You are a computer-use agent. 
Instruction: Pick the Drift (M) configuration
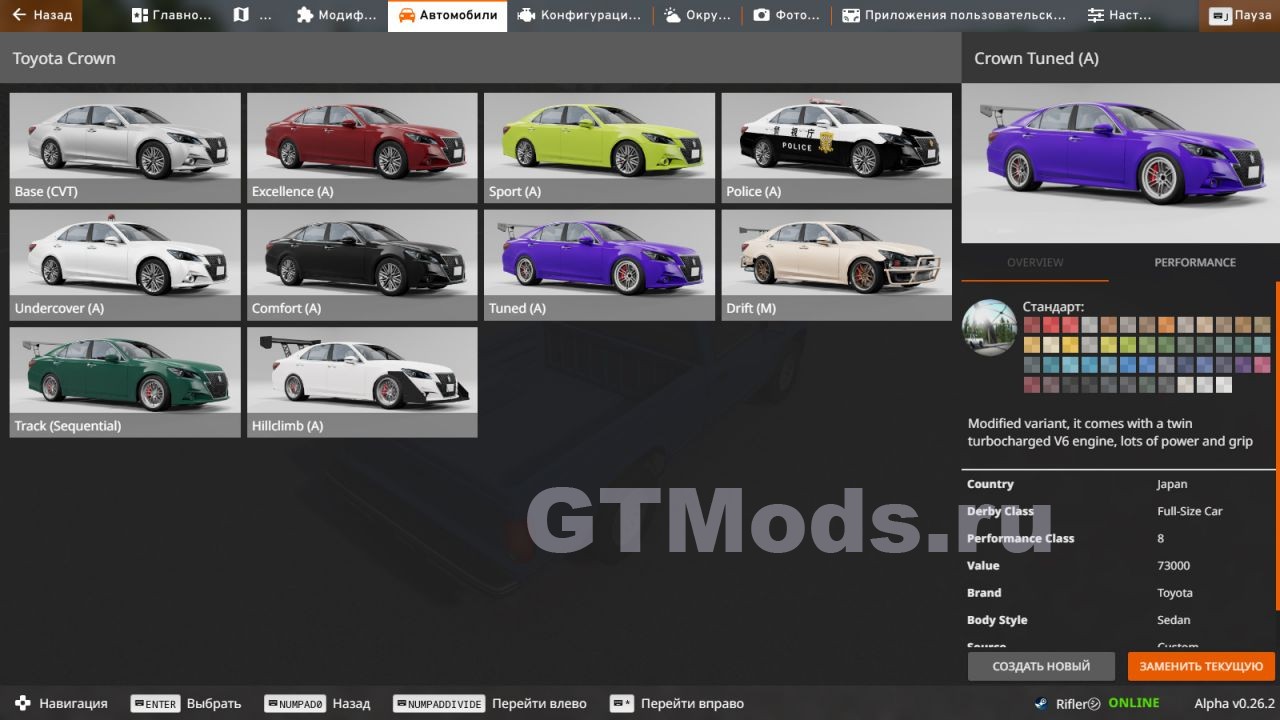tap(837, 265)
